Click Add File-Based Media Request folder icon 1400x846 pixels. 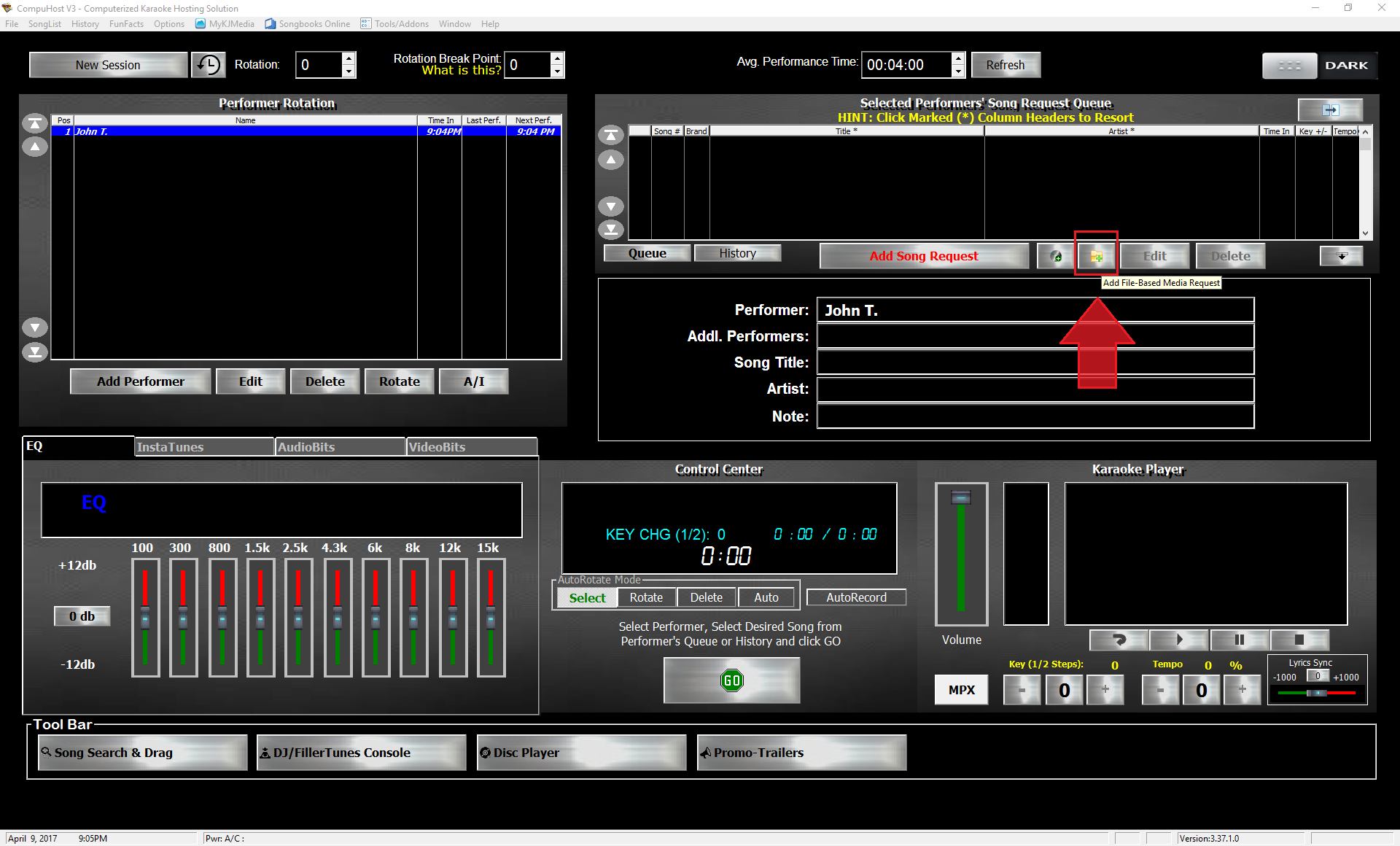[x=1096, y=256]
